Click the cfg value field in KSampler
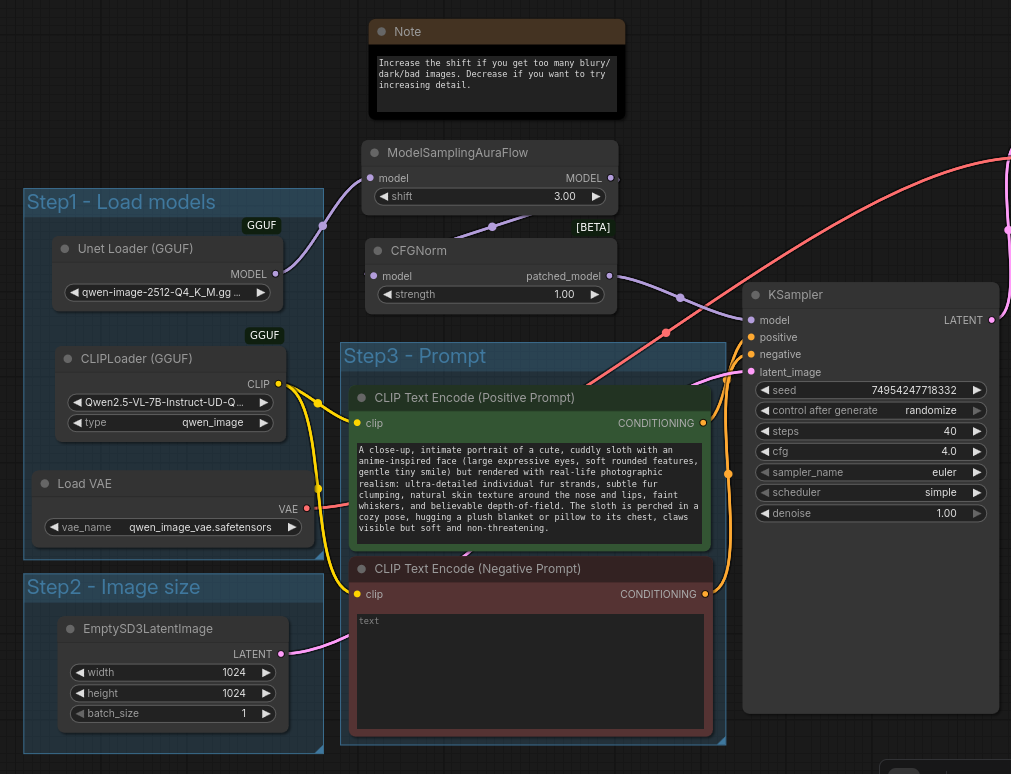Viewport: 1011px width, 774px height. point(870,452)
